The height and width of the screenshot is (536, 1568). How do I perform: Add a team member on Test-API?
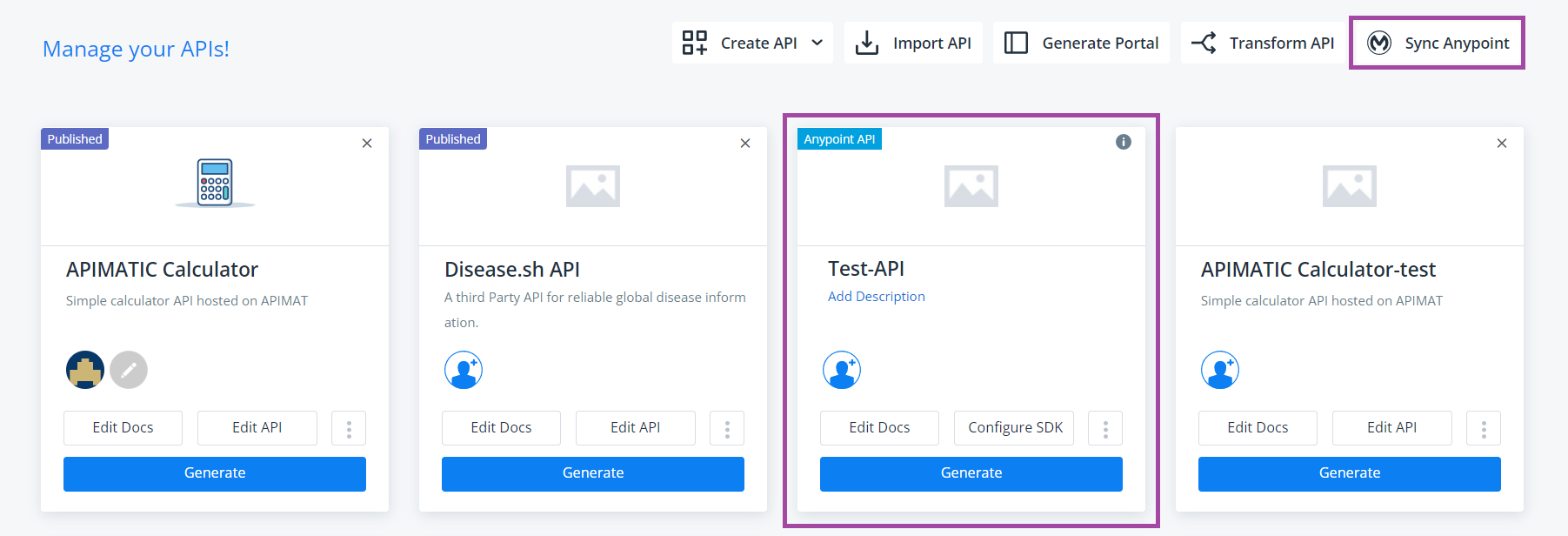[842, 370]
